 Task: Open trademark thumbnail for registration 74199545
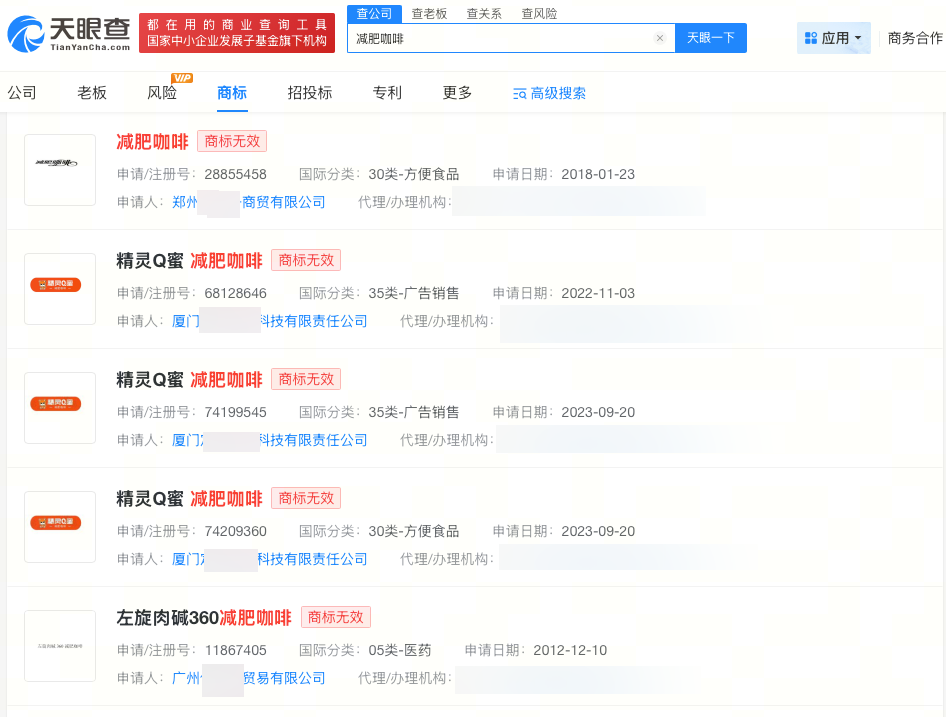click(x=60, y=408)
